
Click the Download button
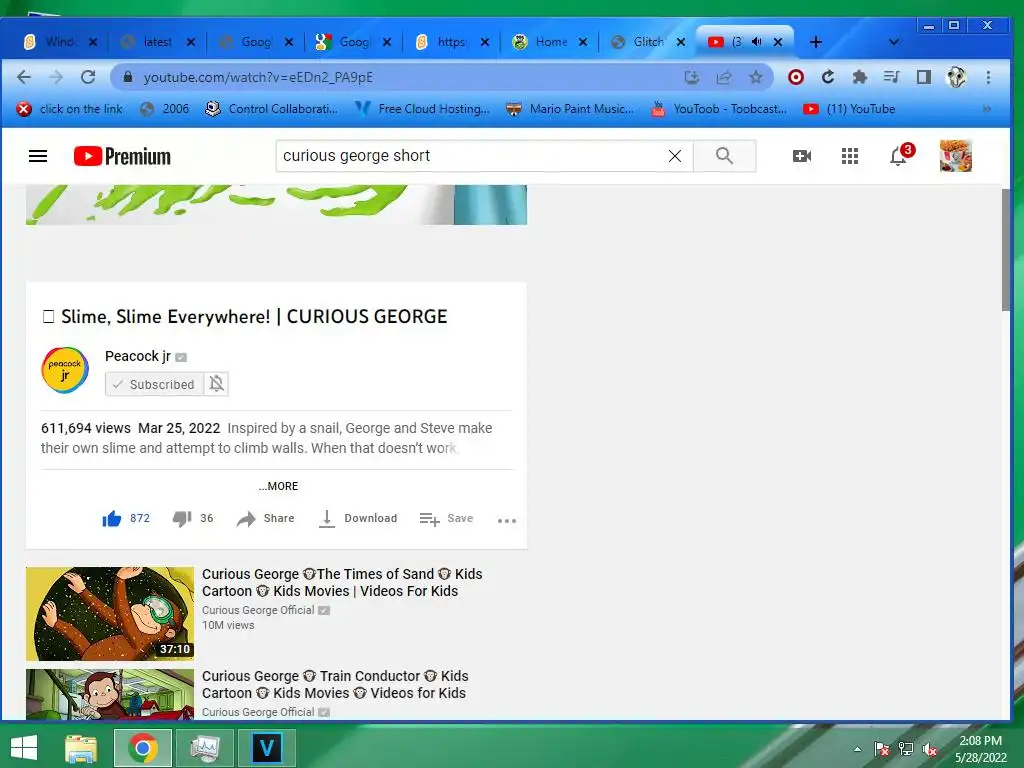(x=358, y=519)
